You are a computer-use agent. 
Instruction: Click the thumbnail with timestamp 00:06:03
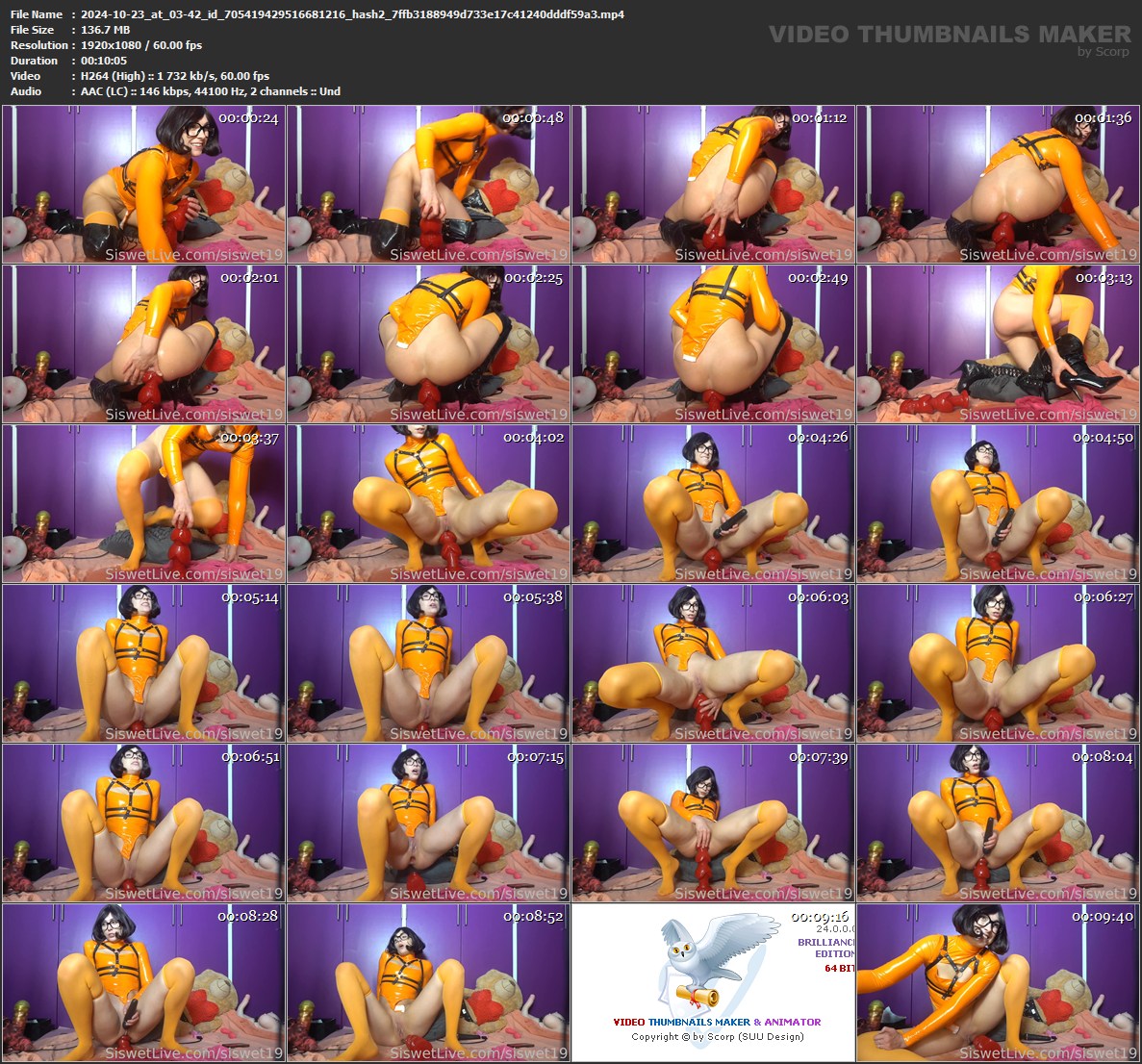713,663
